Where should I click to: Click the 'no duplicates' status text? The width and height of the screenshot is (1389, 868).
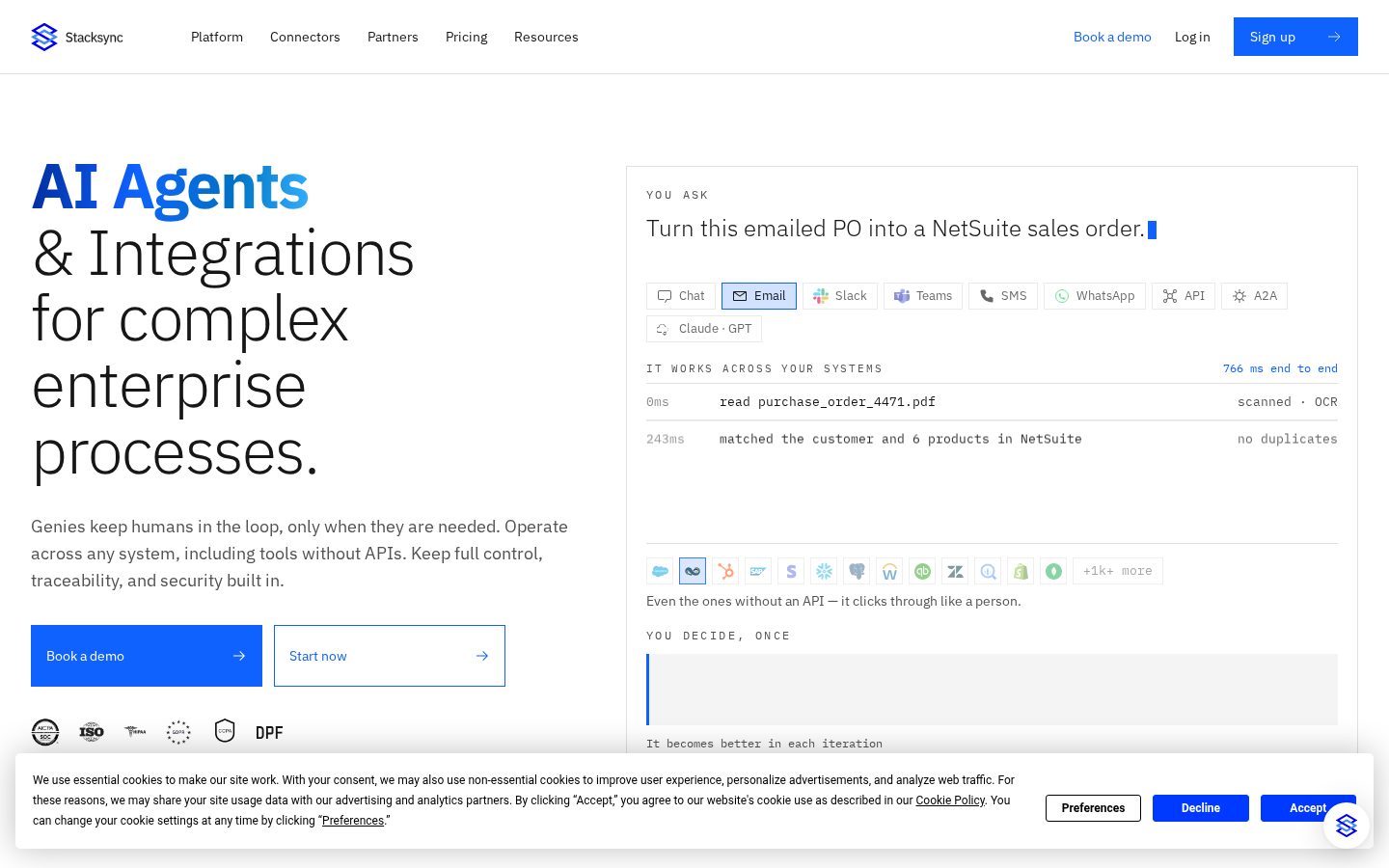1288,439
